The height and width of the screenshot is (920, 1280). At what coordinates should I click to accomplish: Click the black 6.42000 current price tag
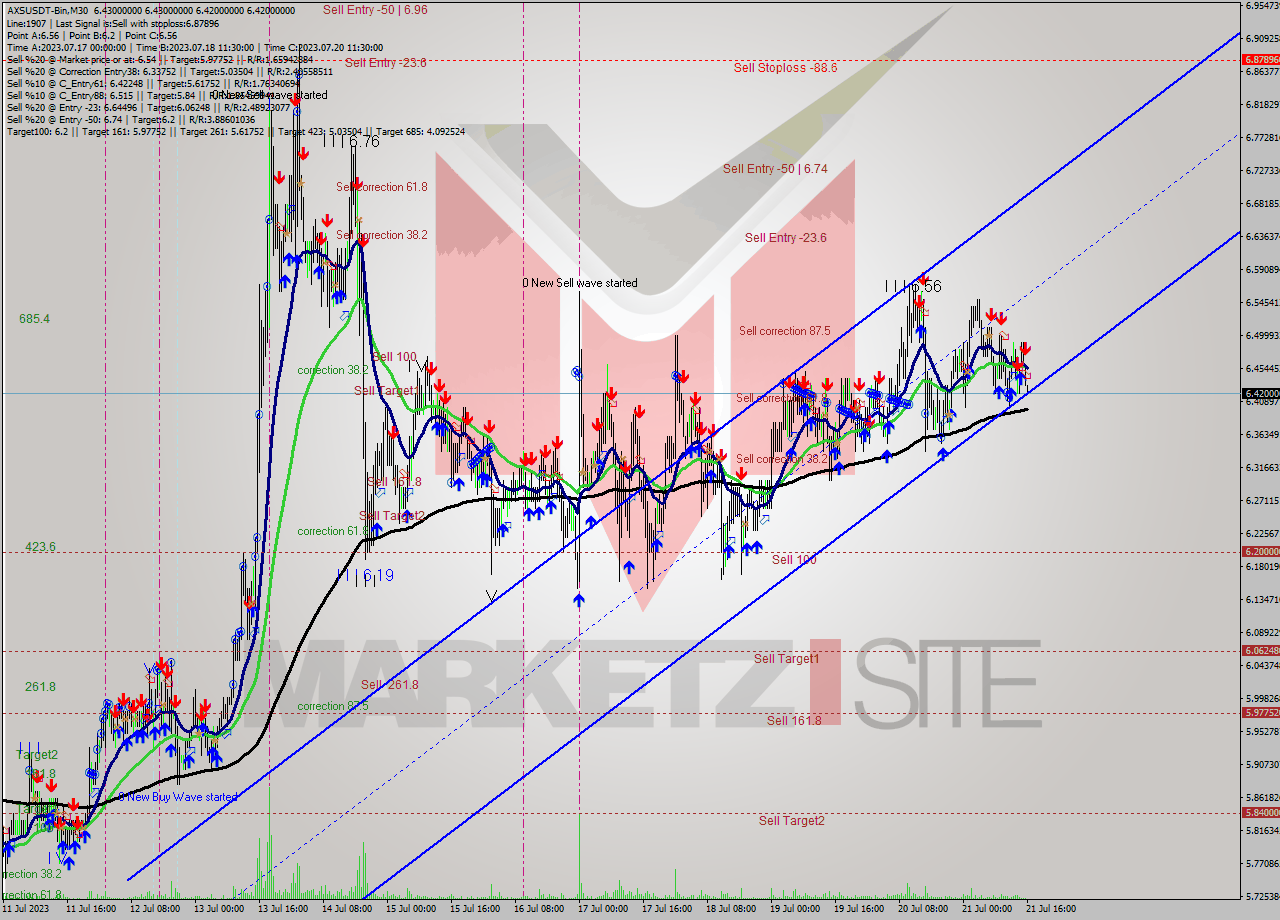[1260, 394]
